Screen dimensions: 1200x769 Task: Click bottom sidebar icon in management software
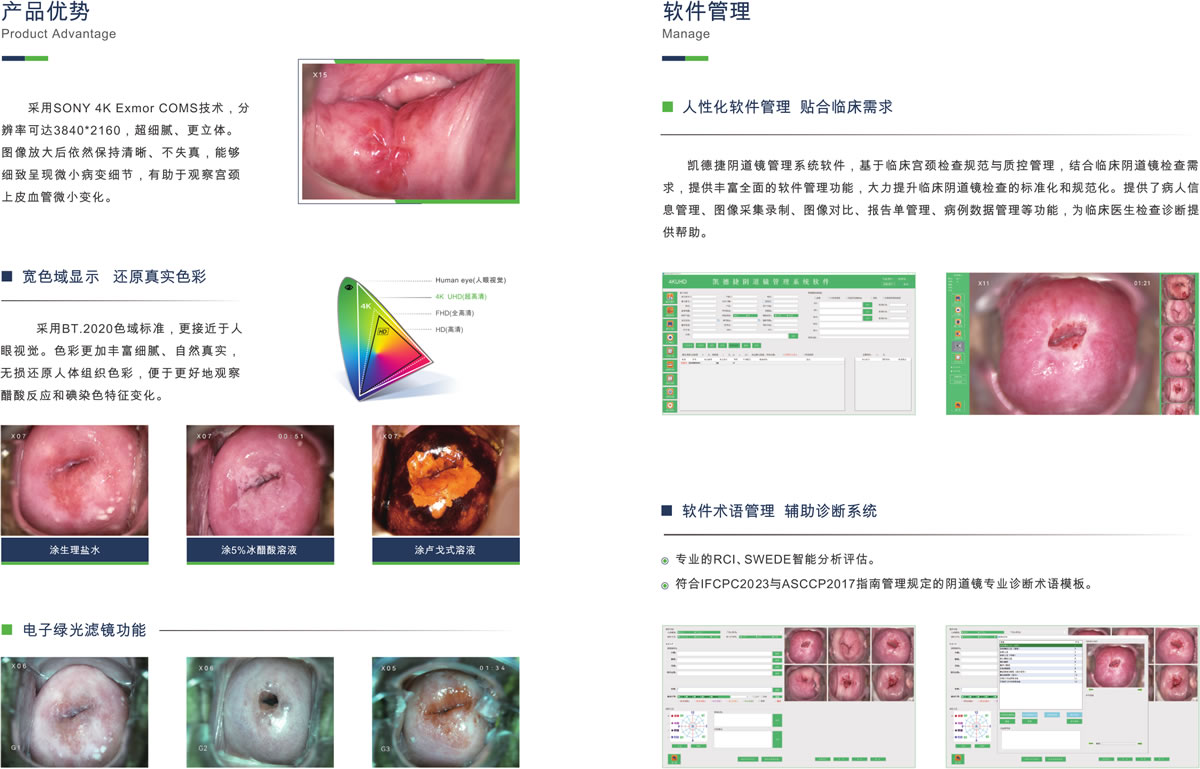tap(669, 405)
